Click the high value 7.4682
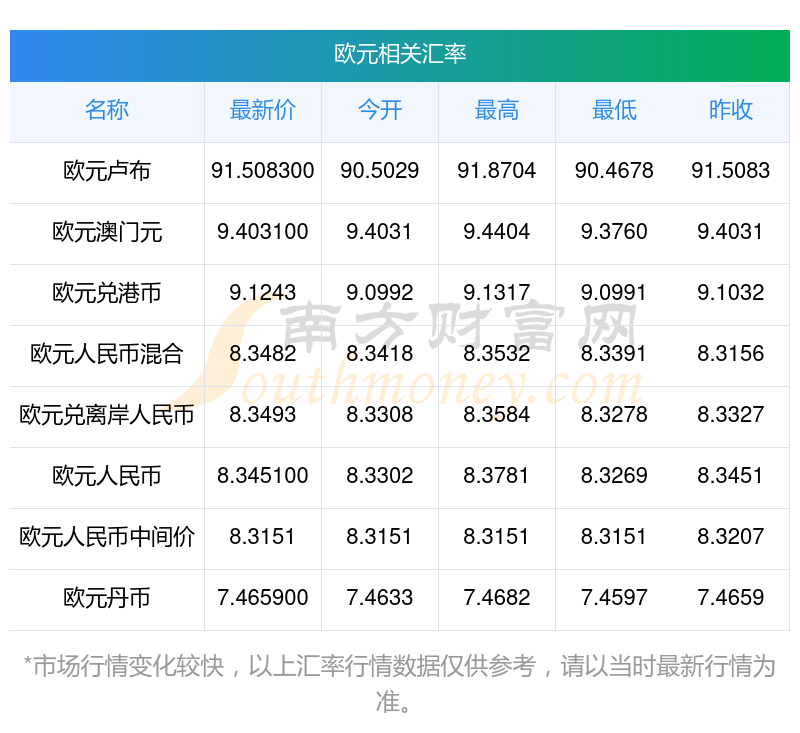This screenshot has width=800, height=733. pos(497,597)
